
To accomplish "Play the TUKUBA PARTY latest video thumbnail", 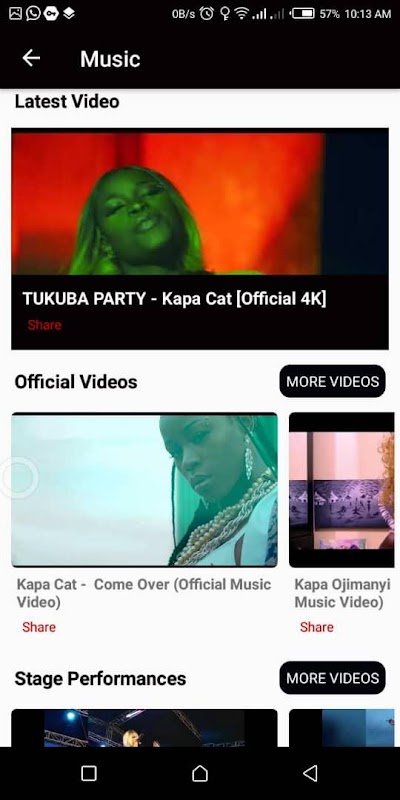I will 200,203.
